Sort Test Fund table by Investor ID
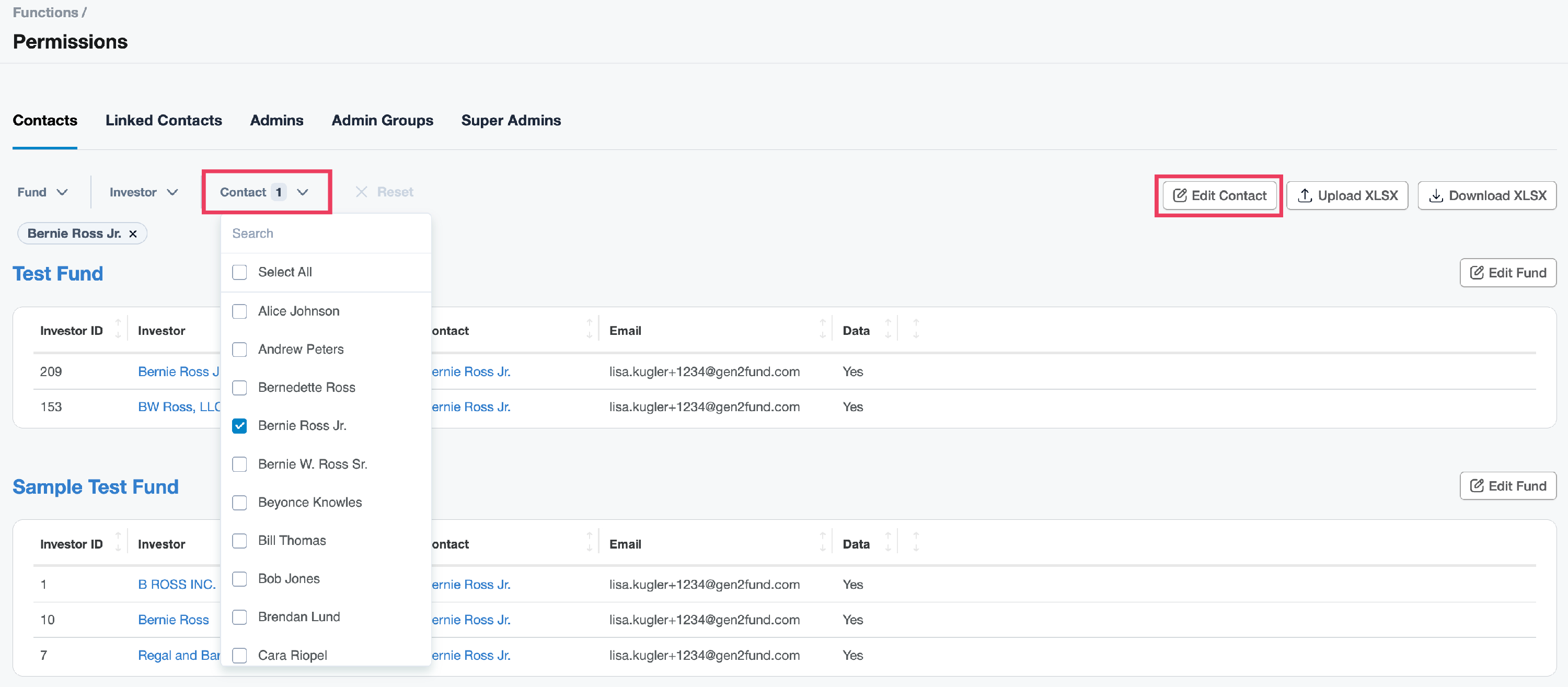 [118, 329]
